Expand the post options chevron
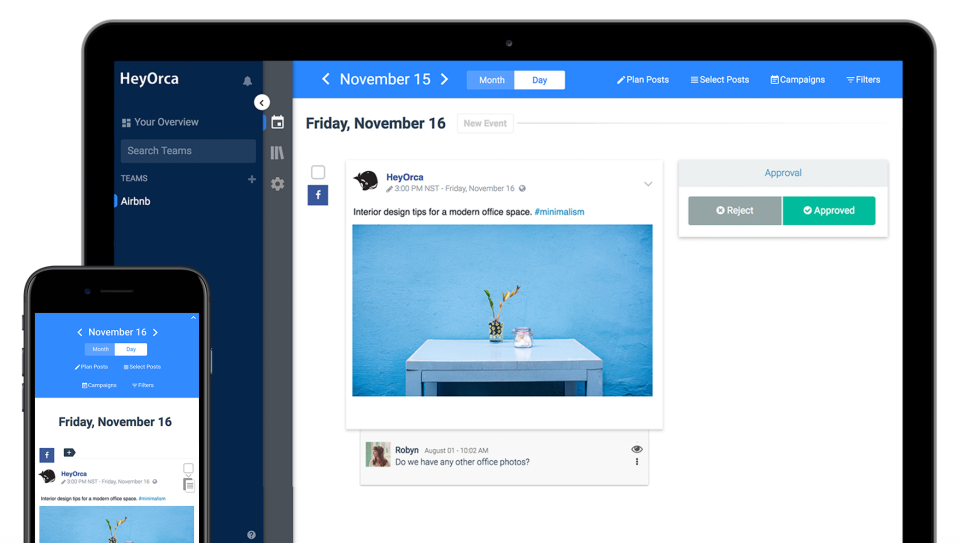This screenshot has height=543, width=960. [648, 184]
